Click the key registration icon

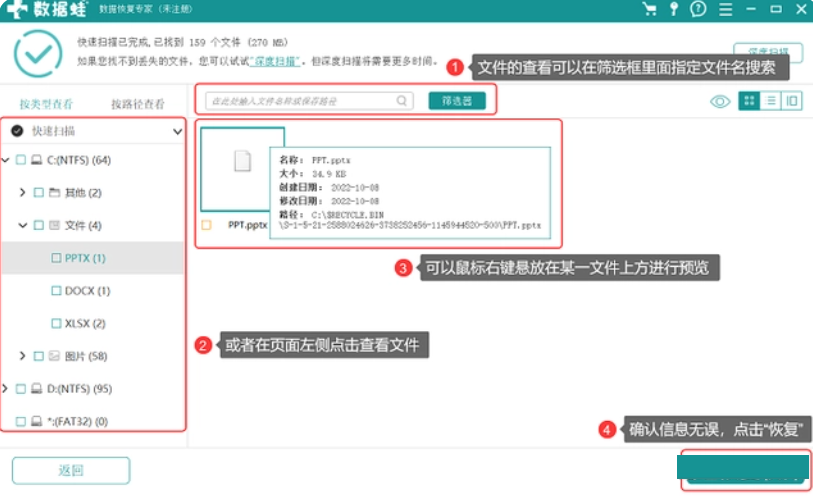click(x=674, y=9)
